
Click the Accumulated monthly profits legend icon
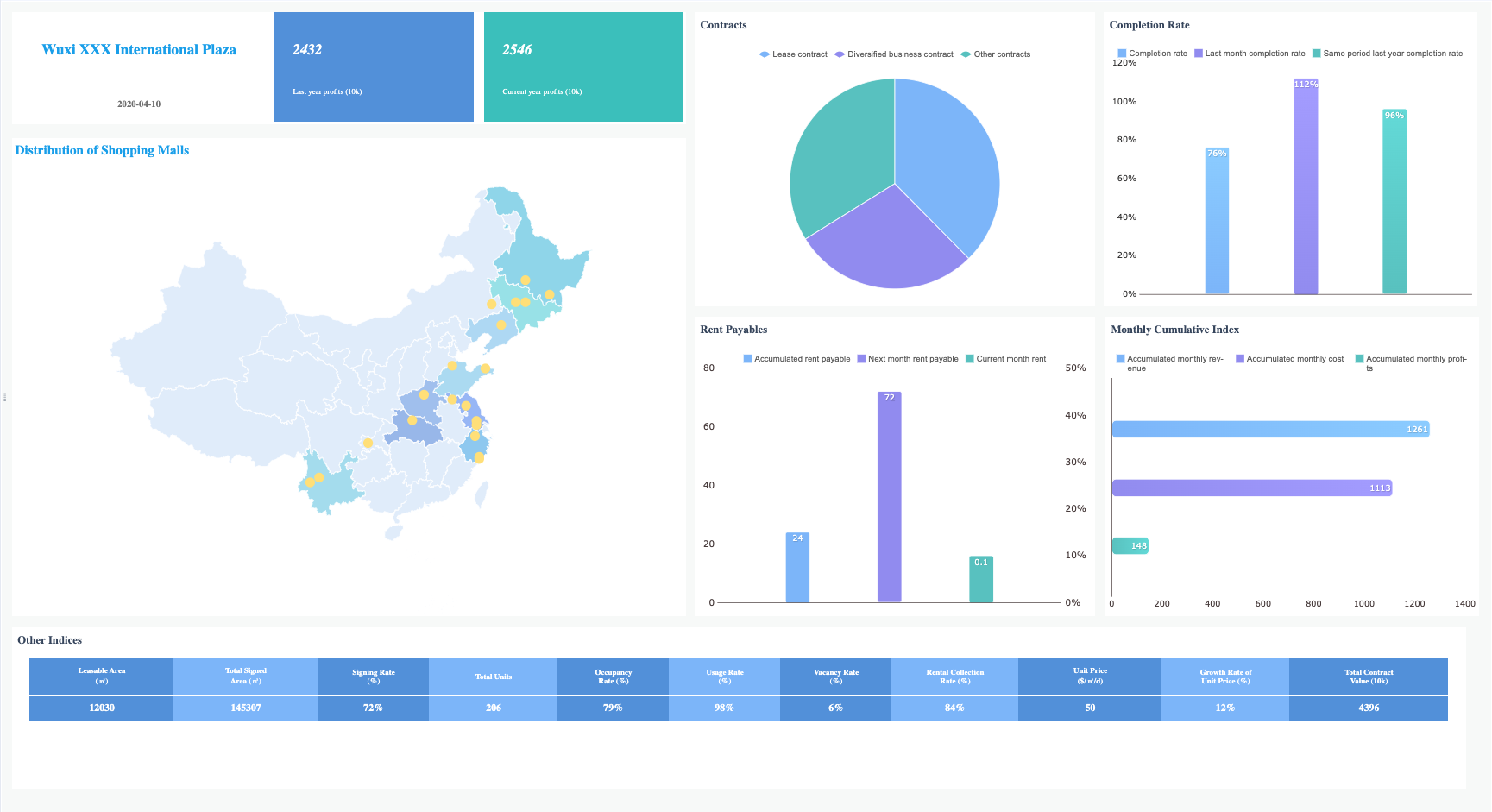pos(1361,358)
